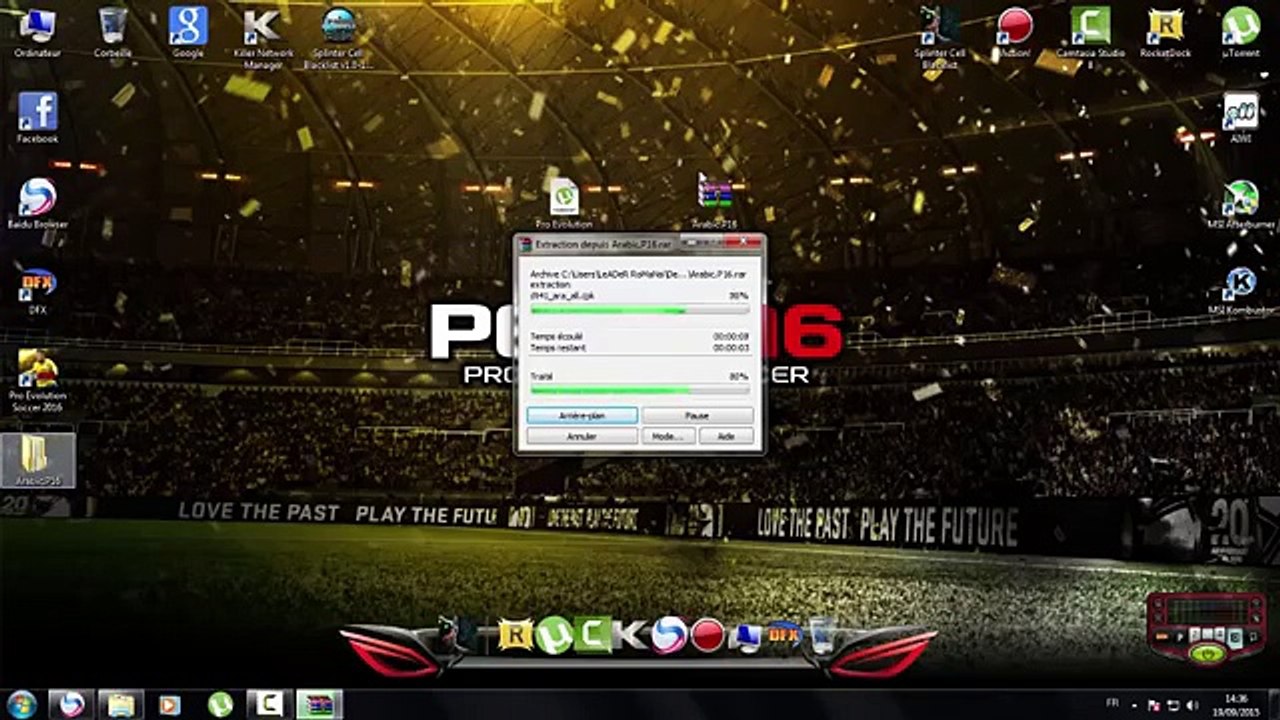
Task: Pause the extraction
Action: tap(697, 415)
